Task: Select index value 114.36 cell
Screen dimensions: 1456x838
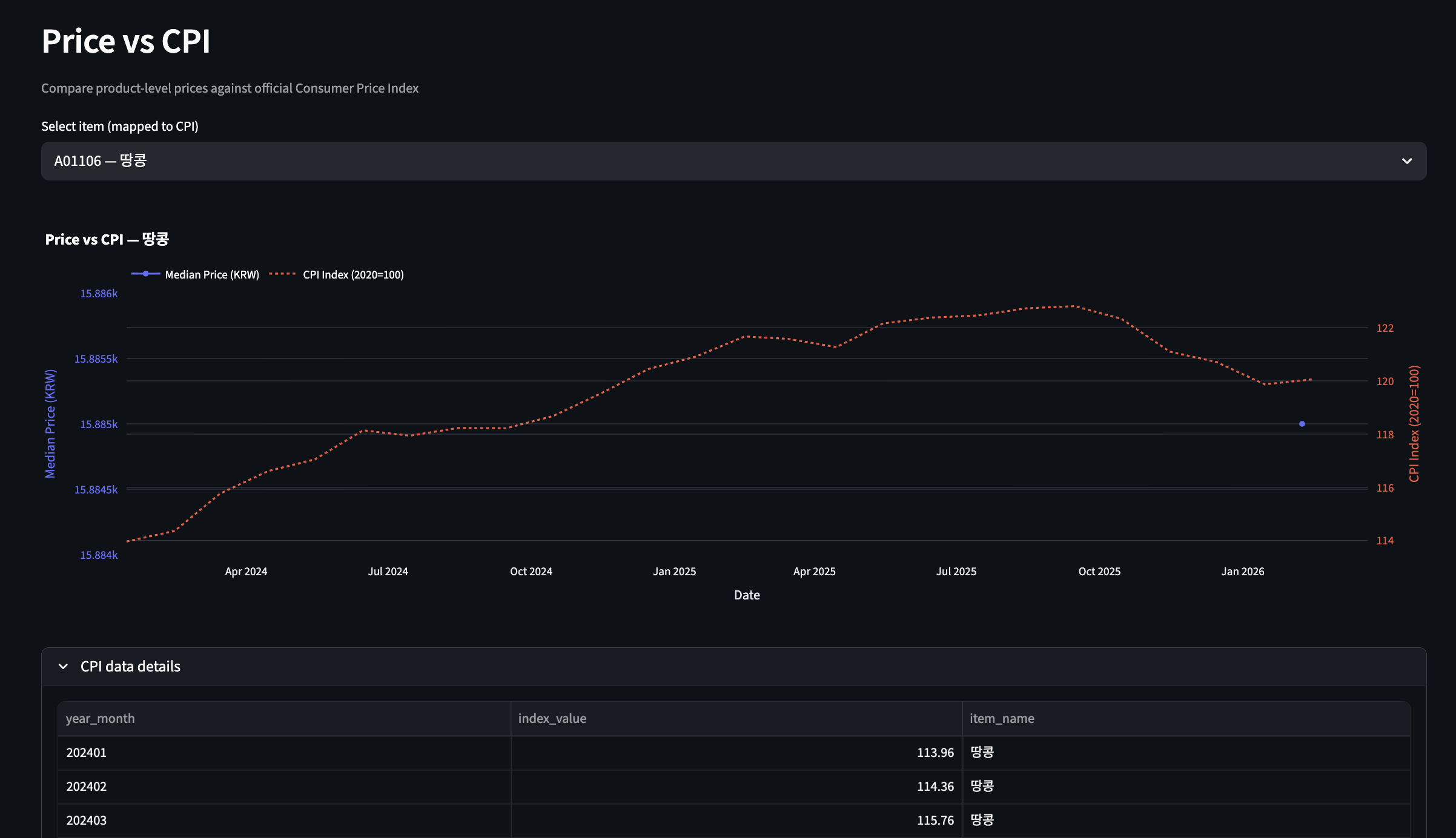Action: point(736,787)
